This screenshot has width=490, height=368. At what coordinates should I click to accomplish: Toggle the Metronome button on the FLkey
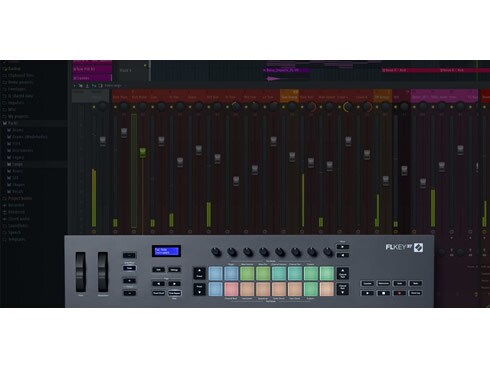tap(383, 283)
